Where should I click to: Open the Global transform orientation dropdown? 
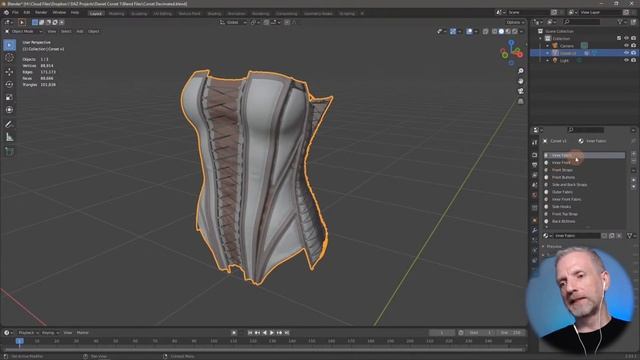(233, 22)
